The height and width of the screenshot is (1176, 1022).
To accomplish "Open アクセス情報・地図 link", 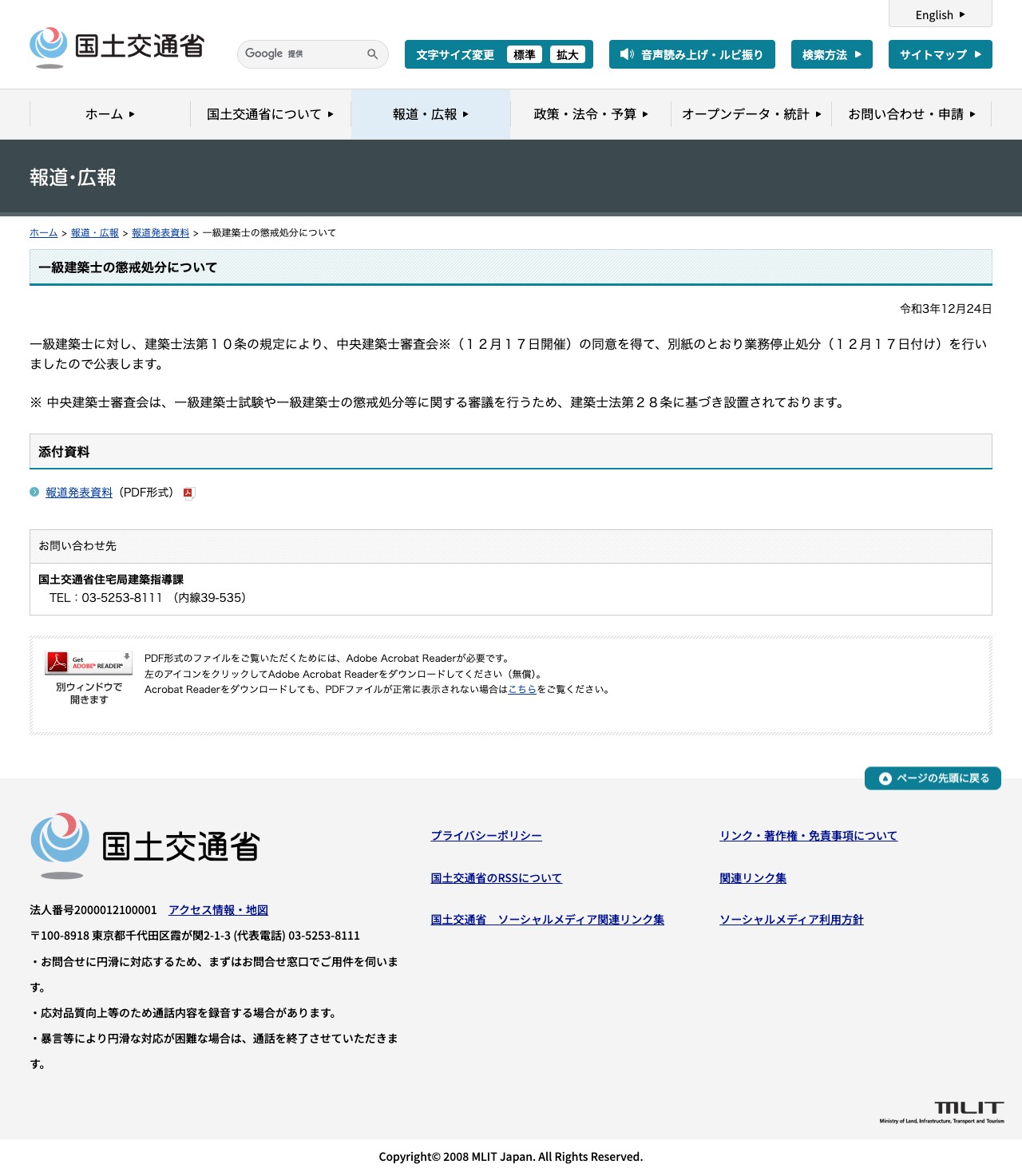I will (x=218, y=910).
